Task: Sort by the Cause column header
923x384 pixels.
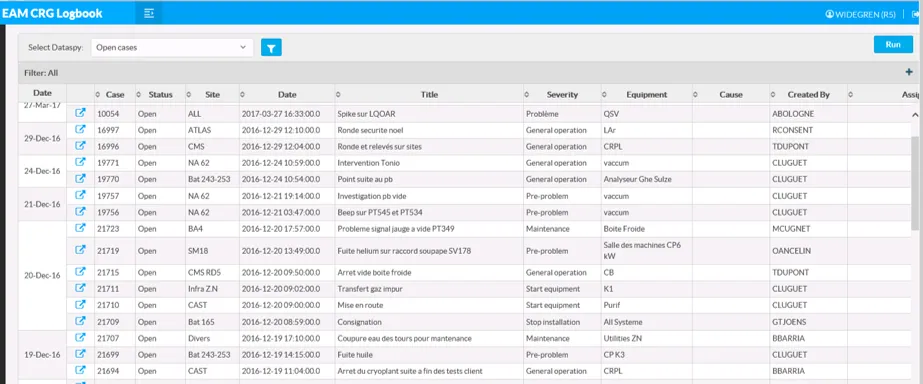Action: point(731,94)
